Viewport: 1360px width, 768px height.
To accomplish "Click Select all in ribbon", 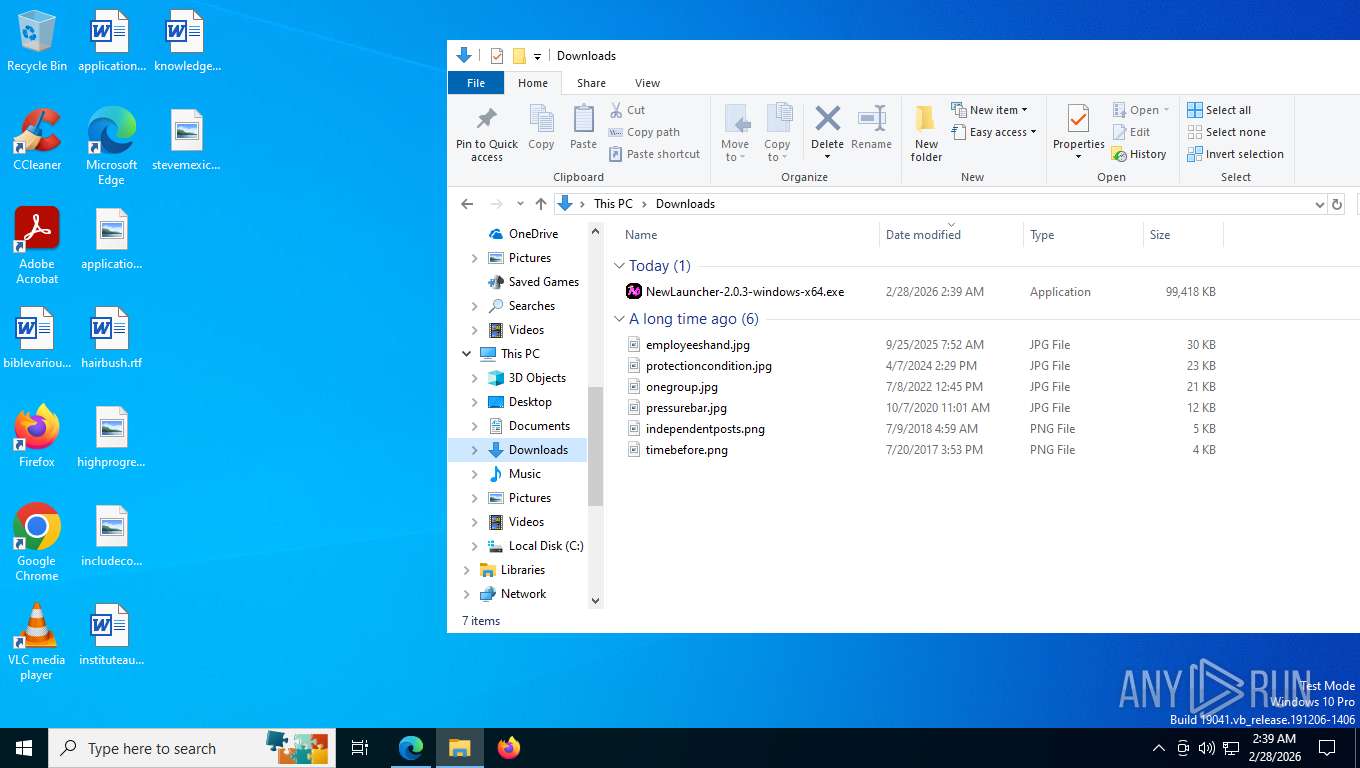I will coord(1219,110).
